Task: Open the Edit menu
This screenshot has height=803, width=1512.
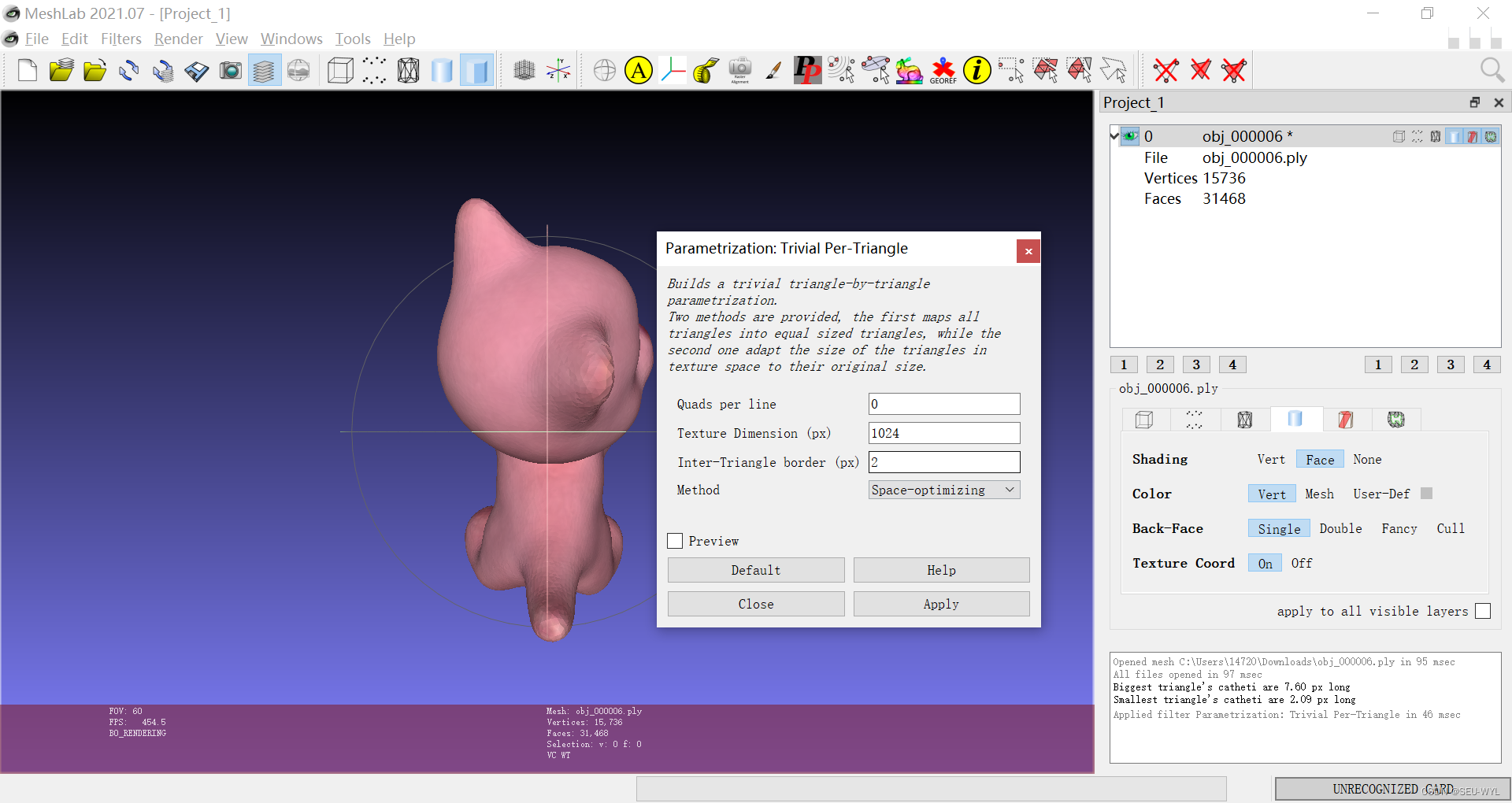Action: tap(75, 39)
